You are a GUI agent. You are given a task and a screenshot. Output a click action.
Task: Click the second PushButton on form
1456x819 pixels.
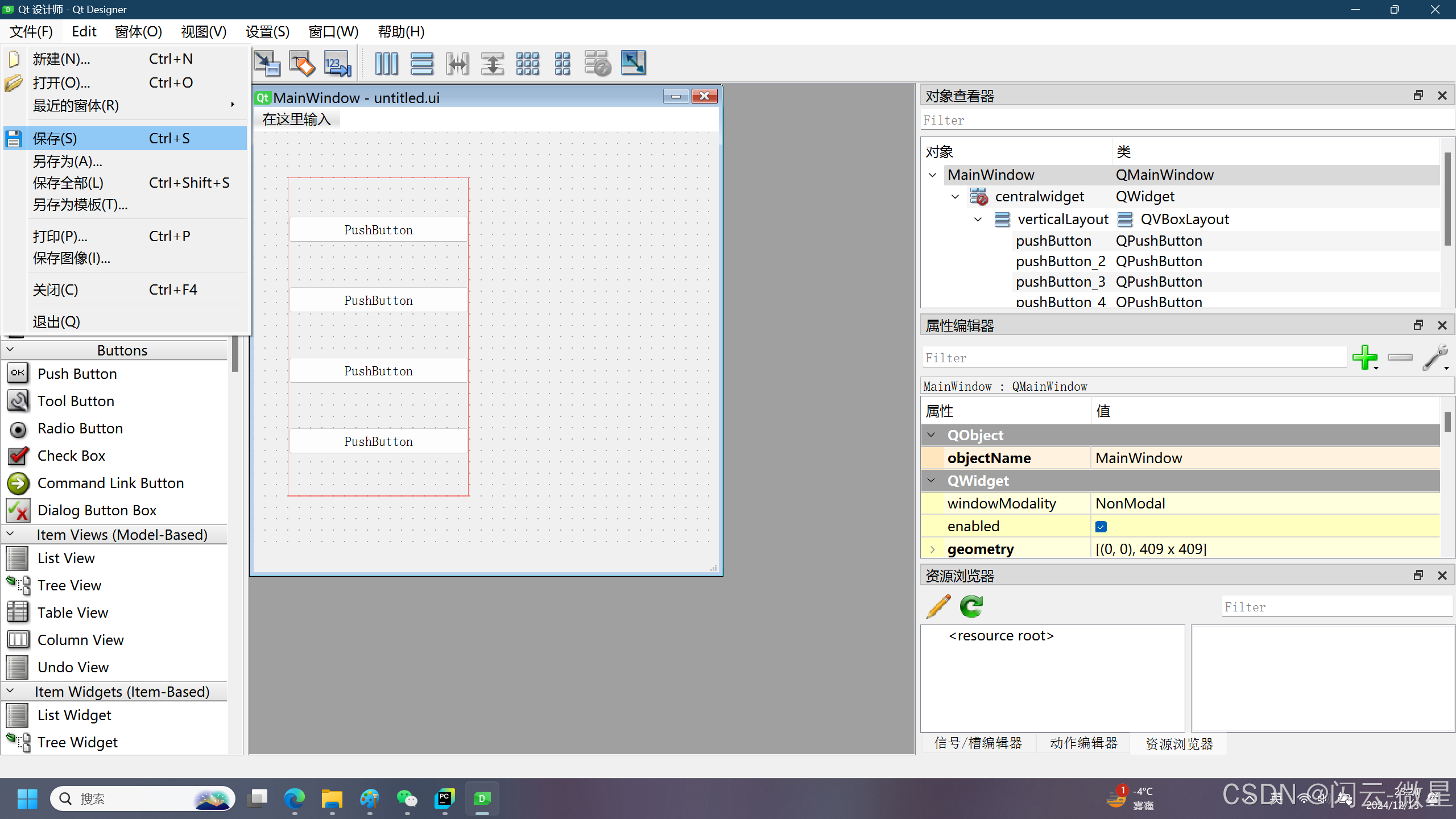pyautogui.click(x=378, y=300)
